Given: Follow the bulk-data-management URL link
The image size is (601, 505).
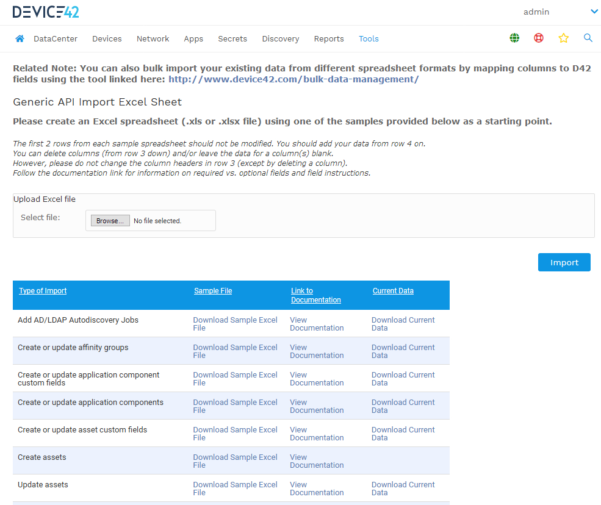Looking at the screenshot, I should click(x=294, y=79).
